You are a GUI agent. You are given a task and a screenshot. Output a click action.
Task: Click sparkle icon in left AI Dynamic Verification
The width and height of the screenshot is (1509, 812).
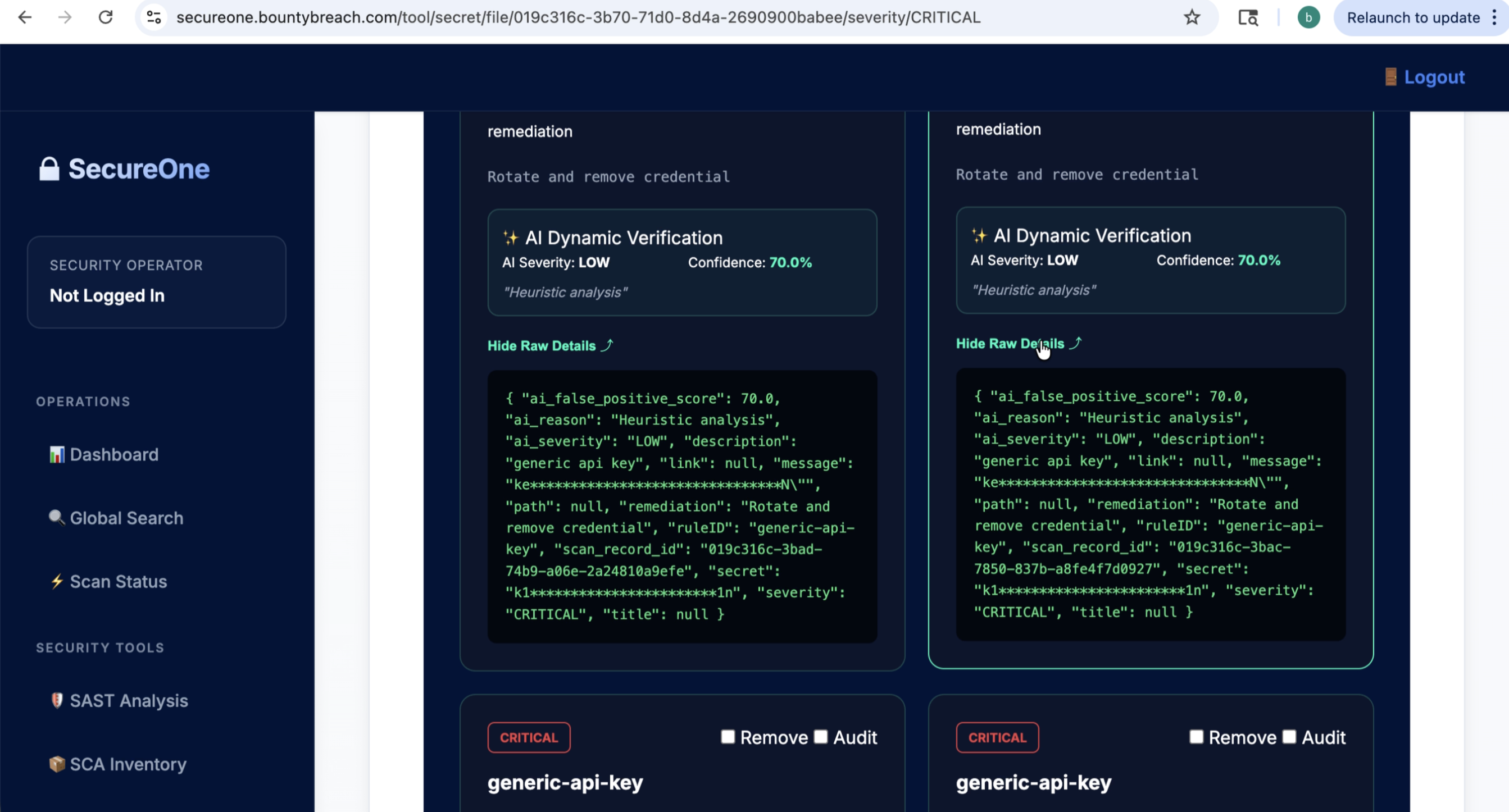point(511,238)
